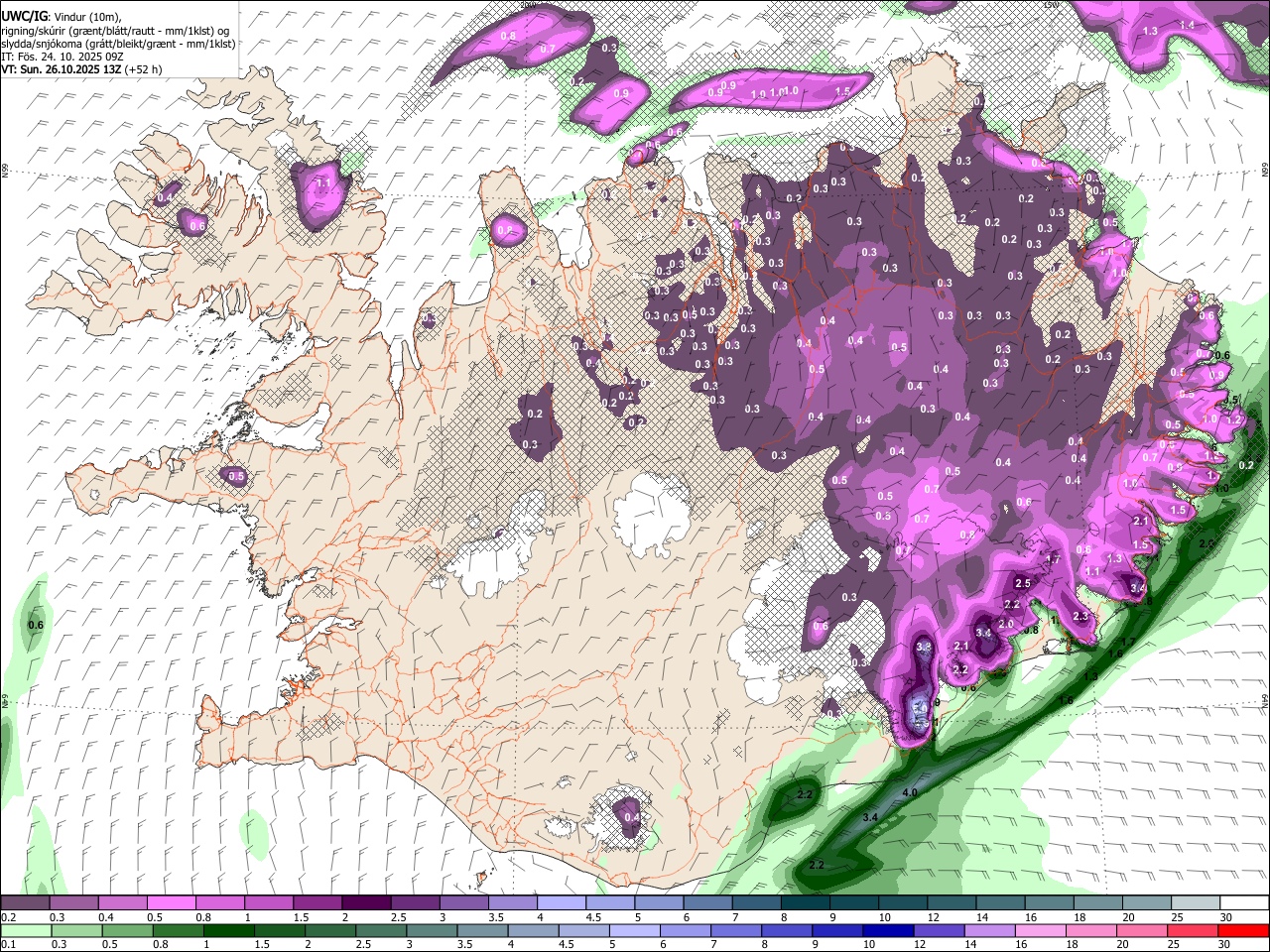Click the "30" label in the lower legend row

(1226, 944)
